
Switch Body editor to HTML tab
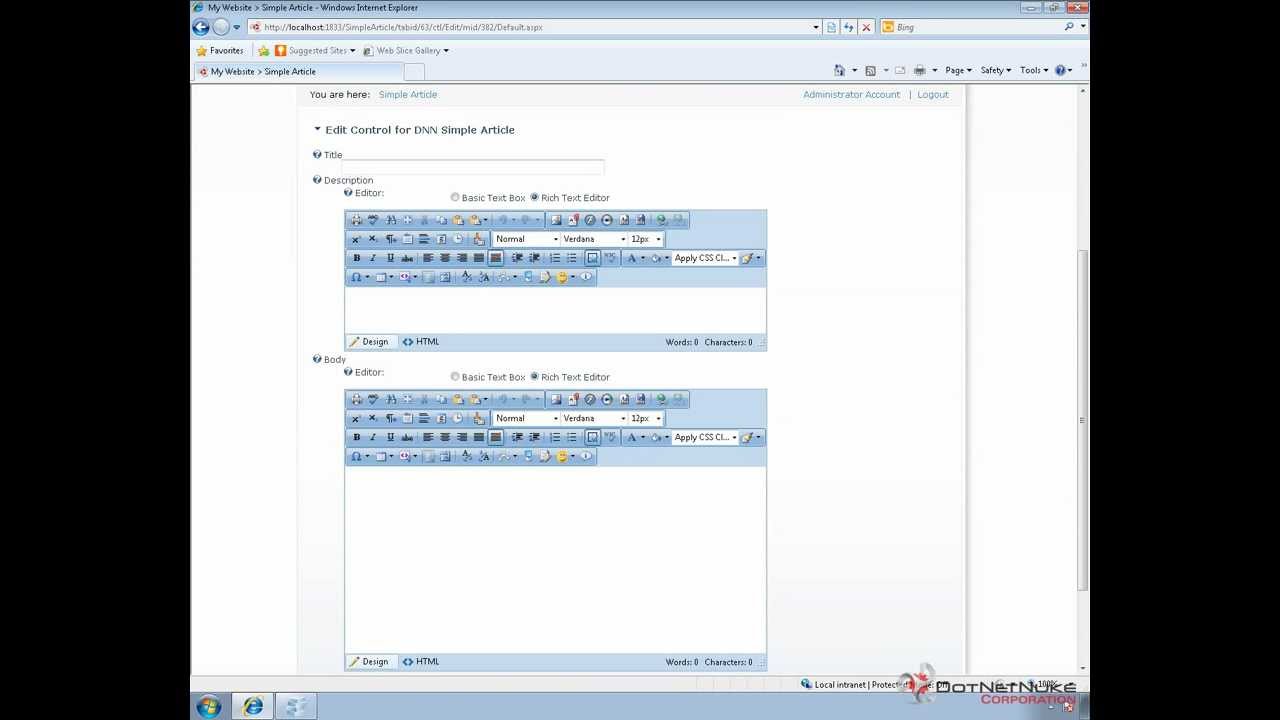click(421, 661)
